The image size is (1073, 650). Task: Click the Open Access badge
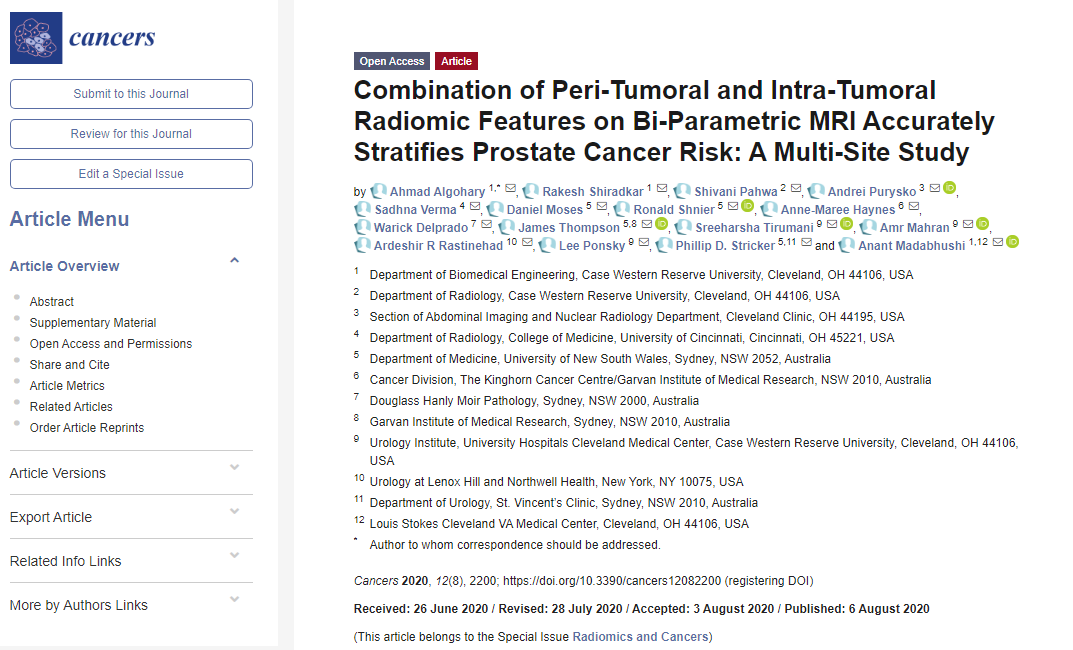pos(391,61)
